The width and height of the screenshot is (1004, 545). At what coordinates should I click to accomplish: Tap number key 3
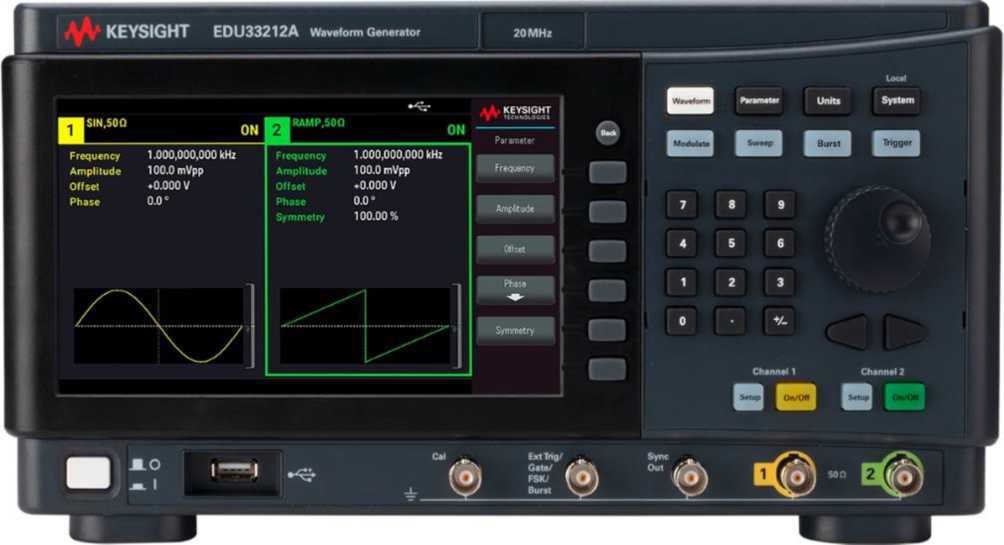pos(780,282)
